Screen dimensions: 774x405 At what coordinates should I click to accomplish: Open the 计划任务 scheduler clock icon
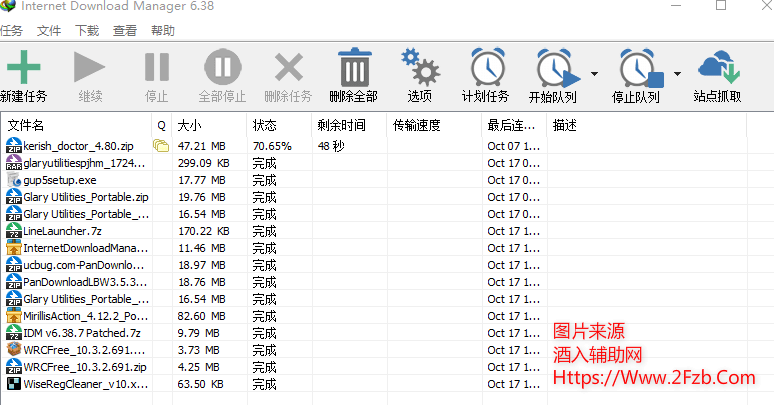486,68
